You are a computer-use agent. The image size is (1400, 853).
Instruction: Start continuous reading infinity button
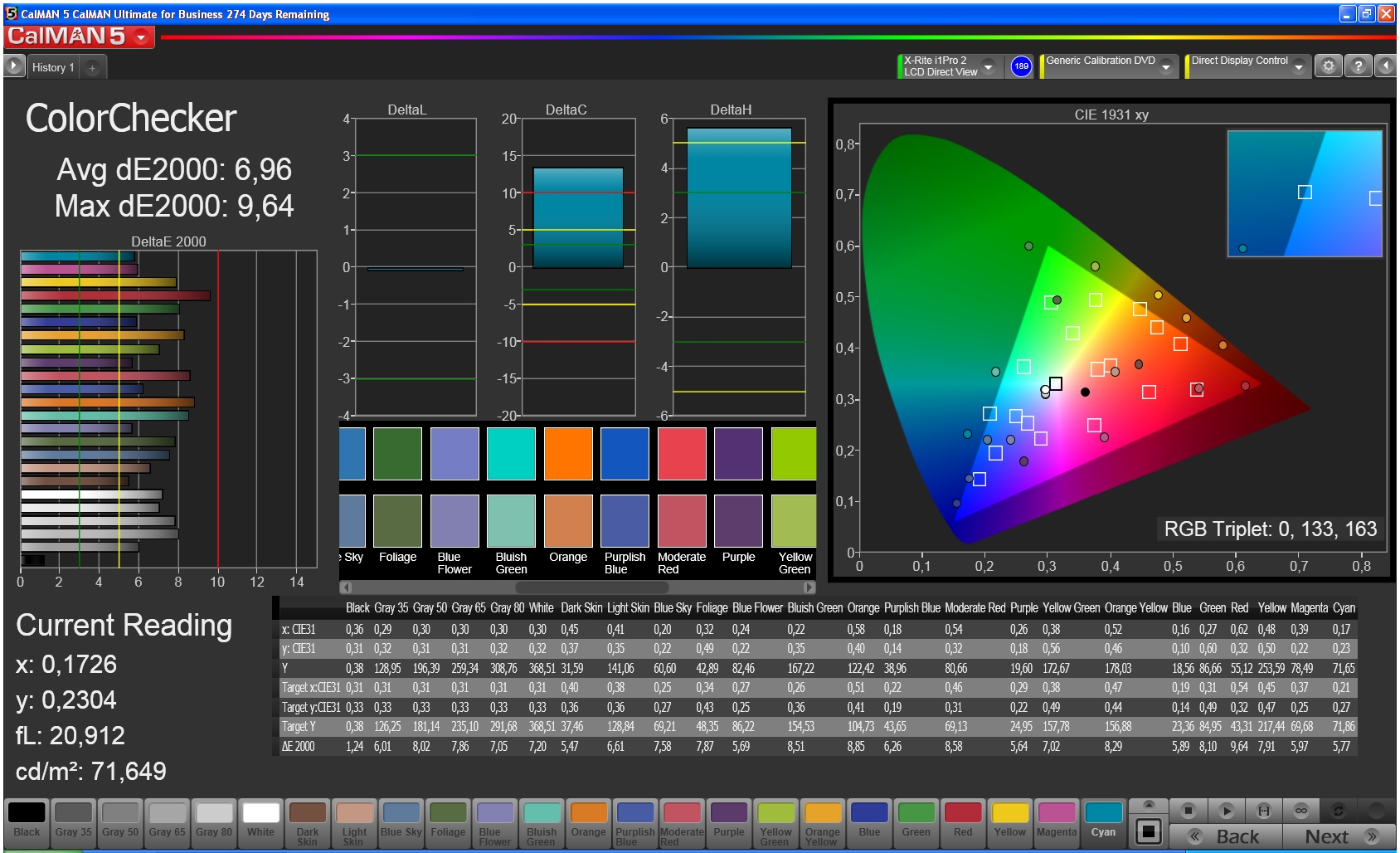(x=1301, y=810)
